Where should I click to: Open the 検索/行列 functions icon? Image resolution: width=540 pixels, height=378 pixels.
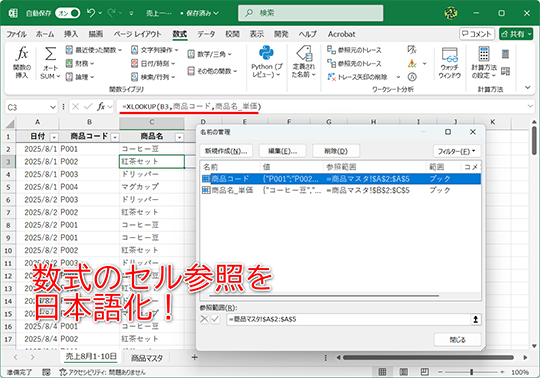click(x=135, y=77)
